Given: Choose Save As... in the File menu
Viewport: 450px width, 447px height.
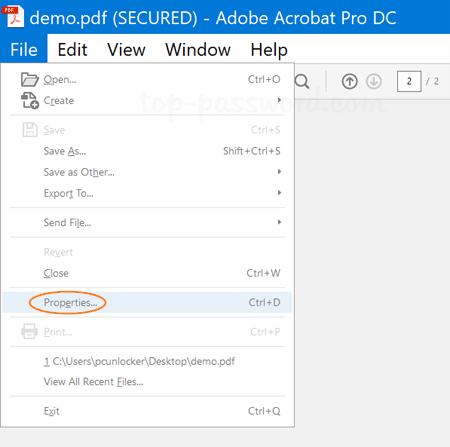Looking at the screenshot, I should [x=147, y=151].
